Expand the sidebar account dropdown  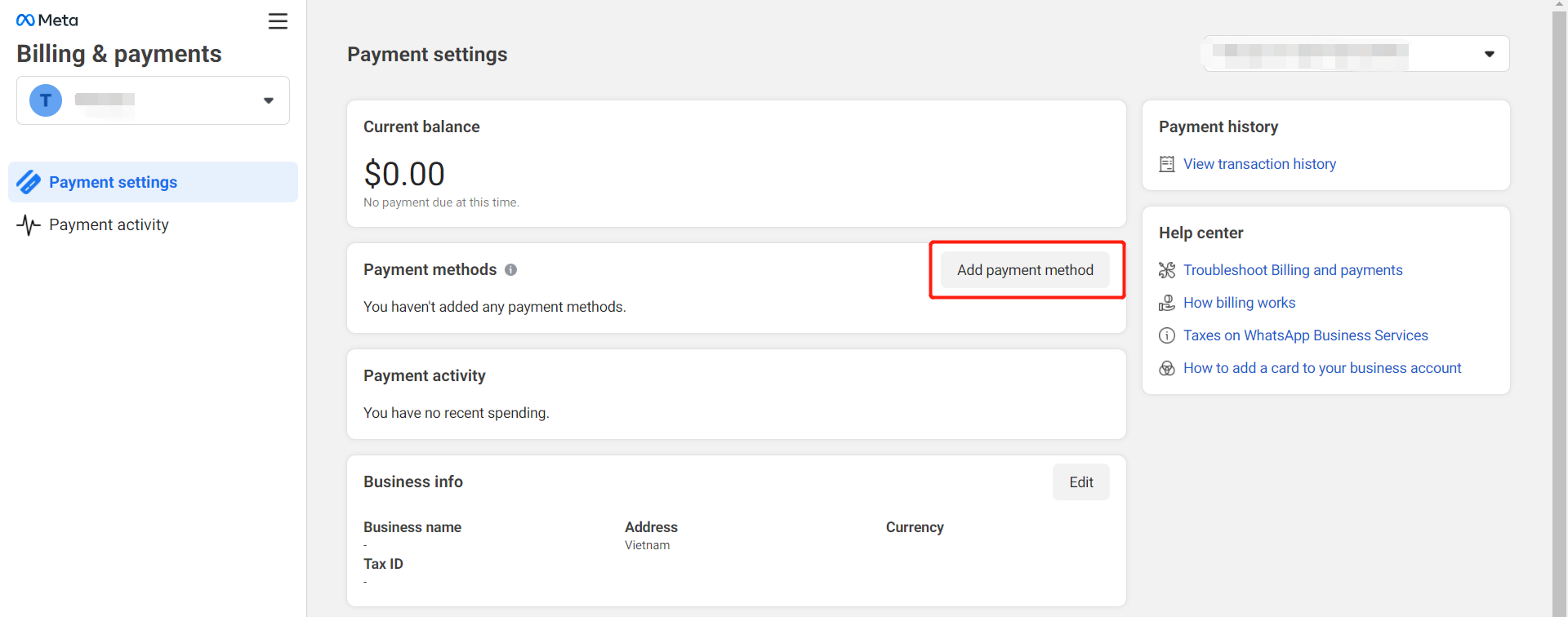tap(268, 100)
